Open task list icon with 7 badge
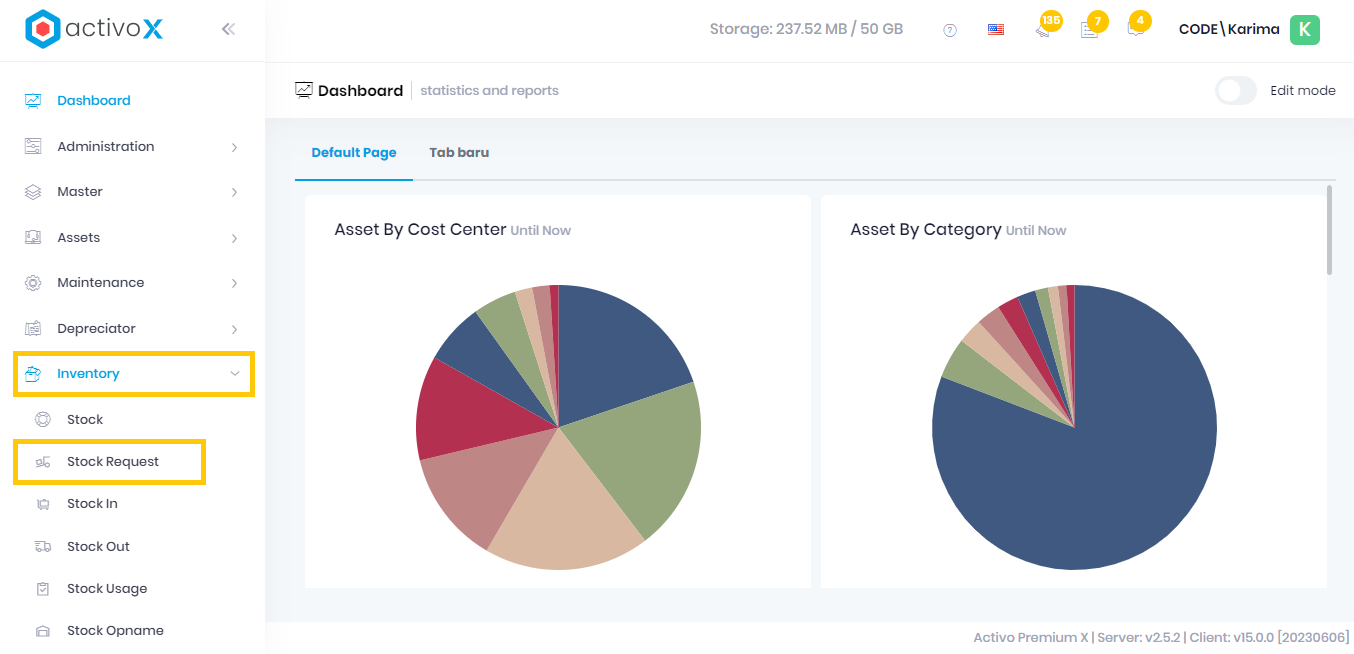Viewport: 1354px width, 654px height. 1090,29
